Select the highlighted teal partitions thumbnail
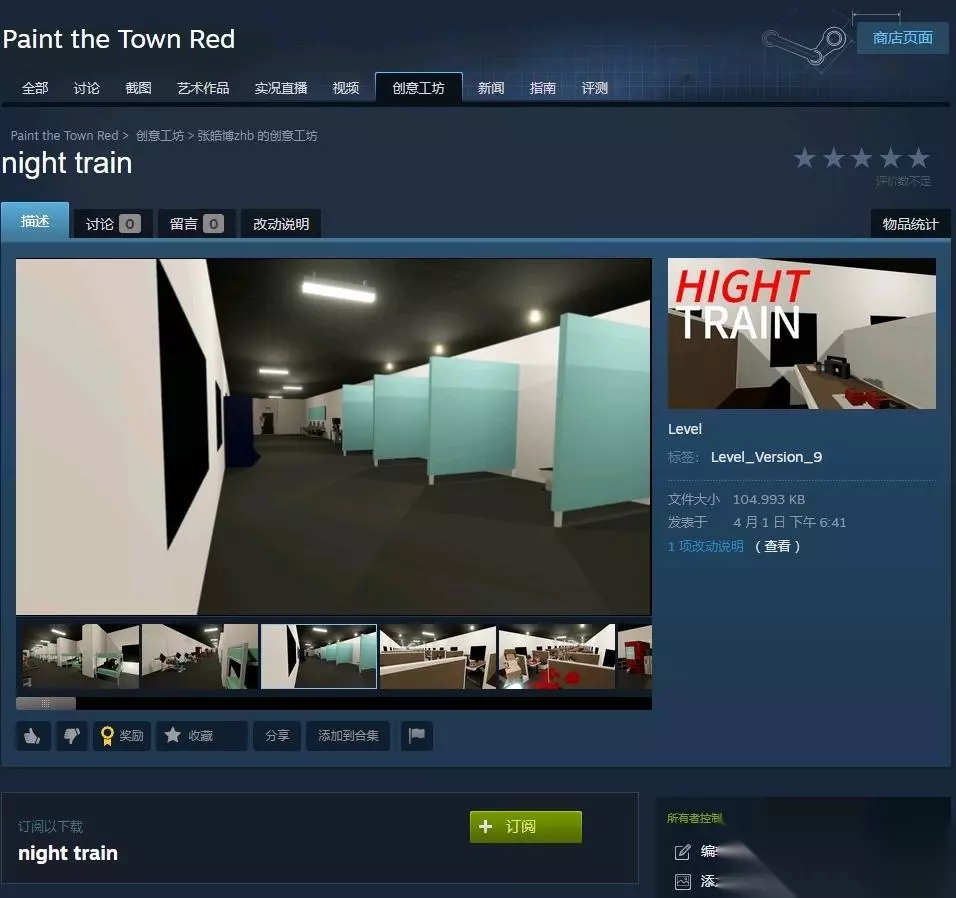Image resolution: width=956 pixels, height=898 pixels. point(319,657)
